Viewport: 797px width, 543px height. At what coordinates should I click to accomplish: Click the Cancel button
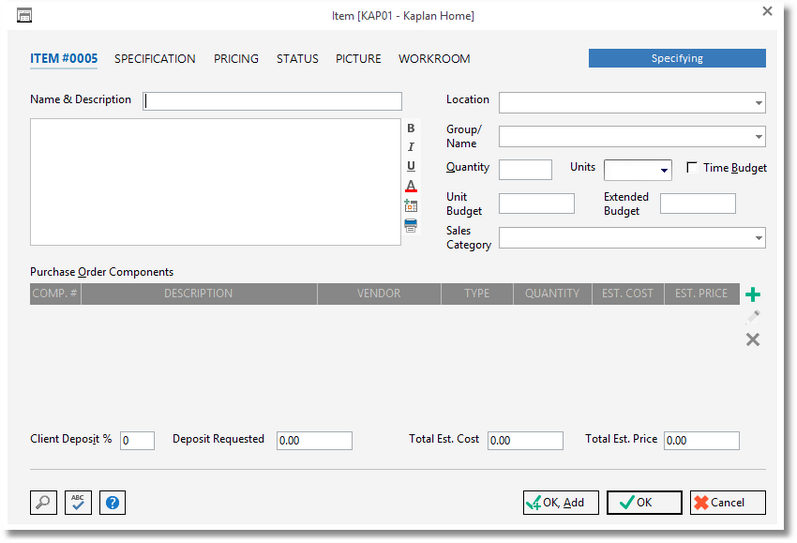[x=727, y=502]
